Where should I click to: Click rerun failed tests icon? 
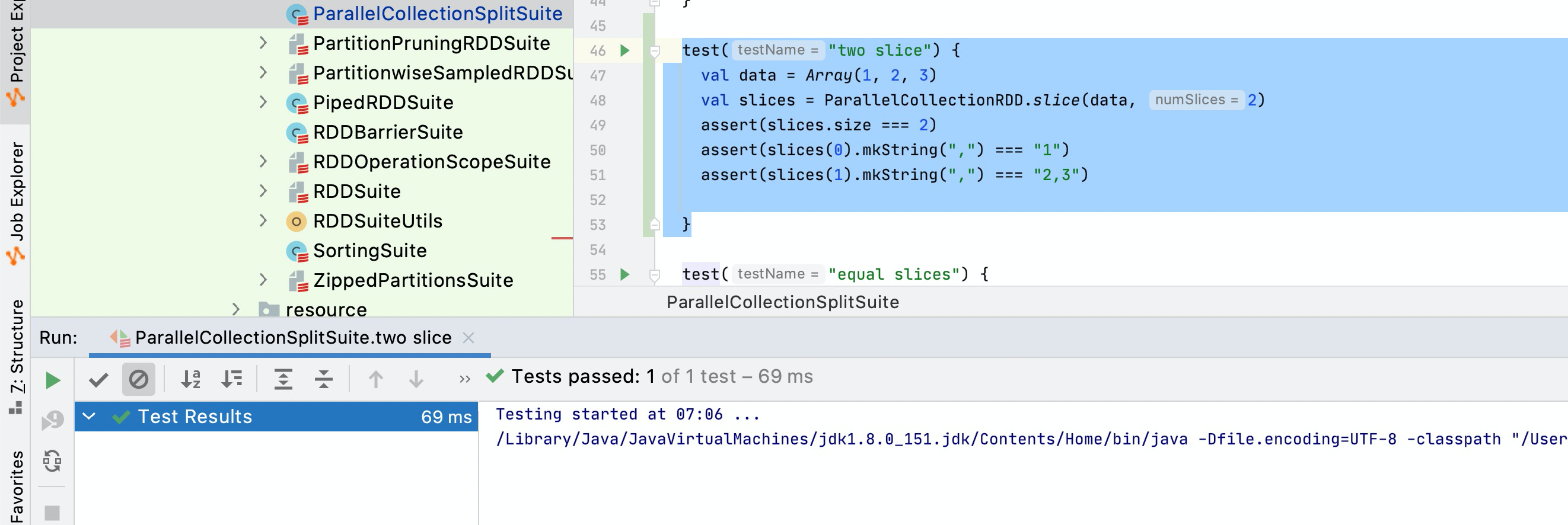[x=53, y=420]
